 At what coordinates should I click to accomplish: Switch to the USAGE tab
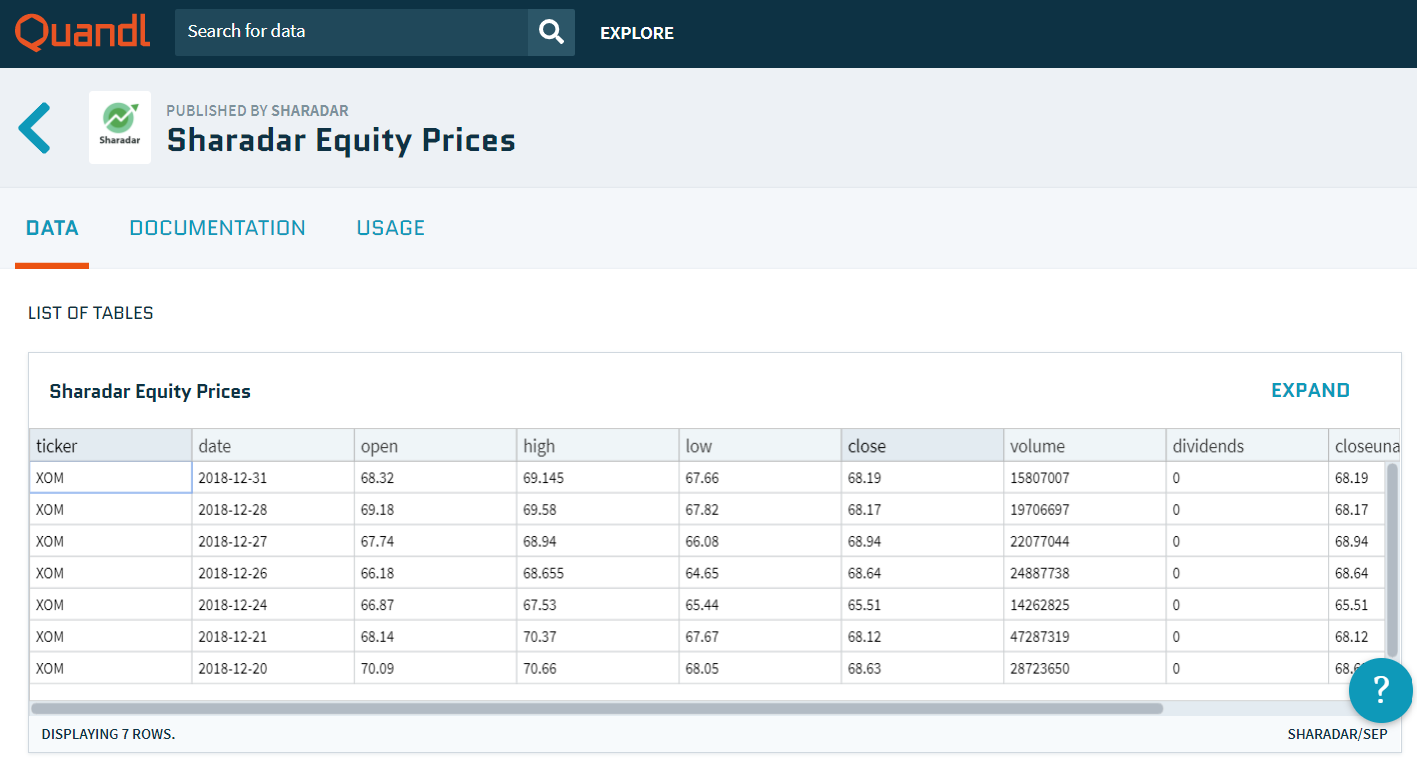(391, 228)
